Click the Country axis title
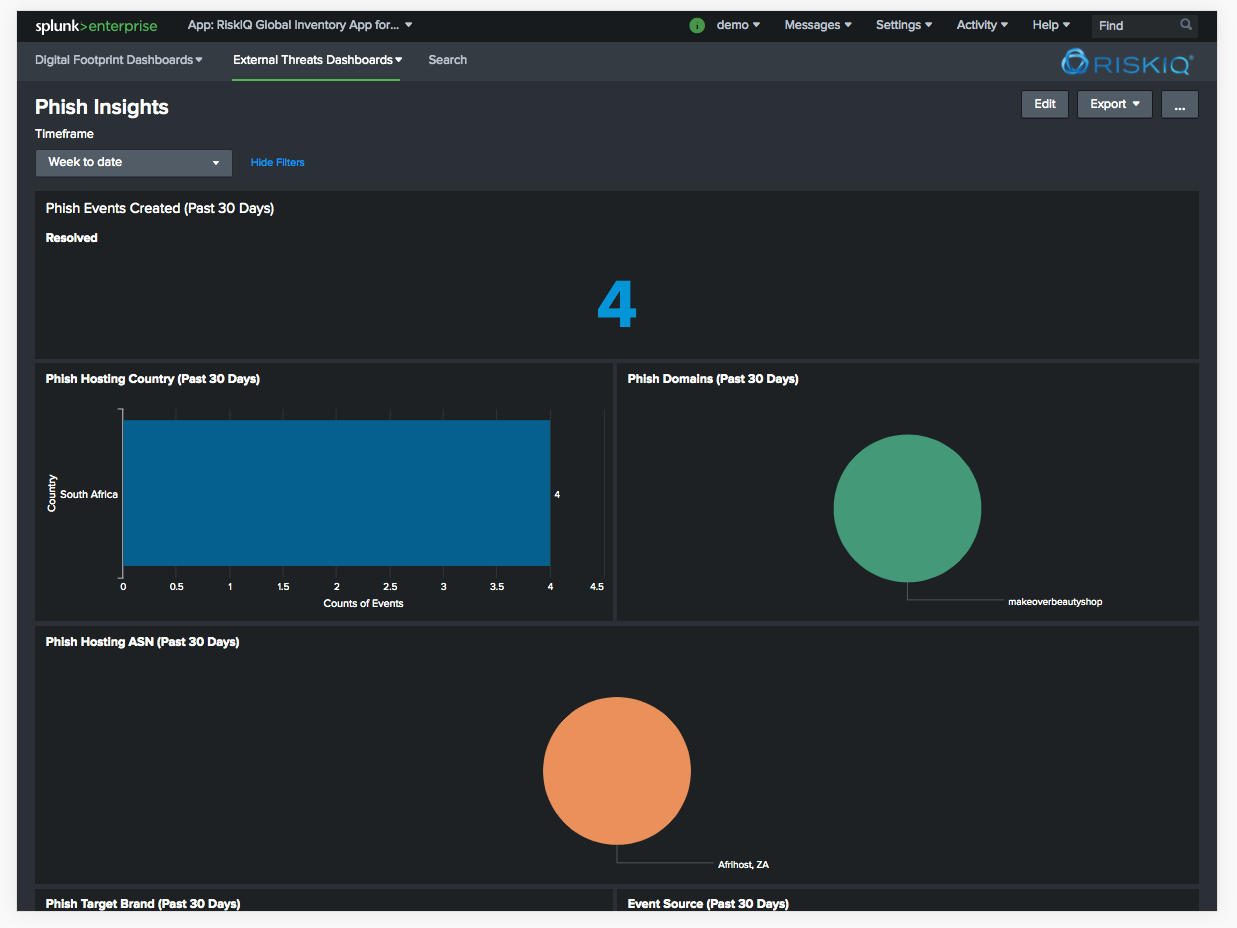Image resolution: width=1237 pixels, height=928 pixels. pos(52,493)
